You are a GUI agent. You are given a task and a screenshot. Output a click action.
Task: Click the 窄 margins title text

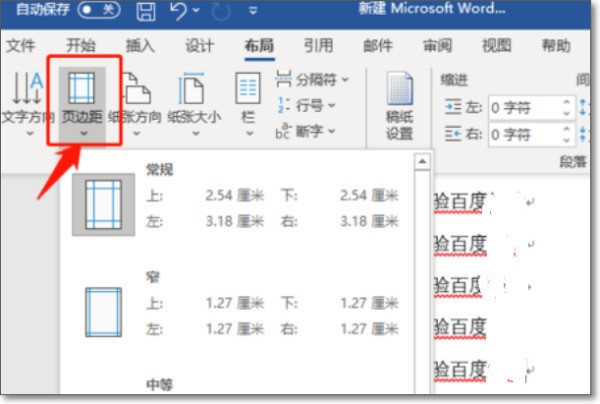click(x=153, y=277)
